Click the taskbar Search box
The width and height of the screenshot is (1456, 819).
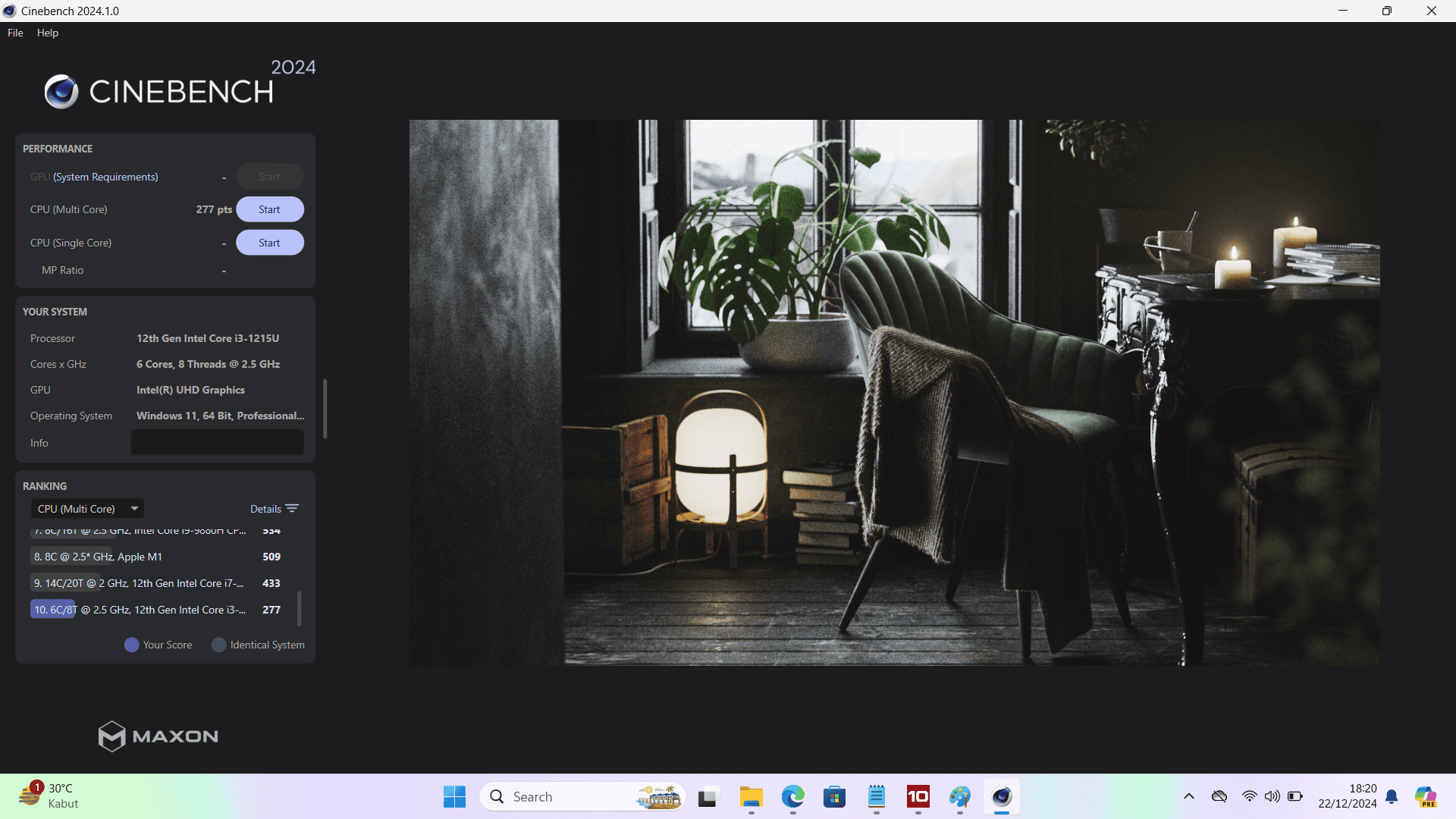click(x=582, y=797)
